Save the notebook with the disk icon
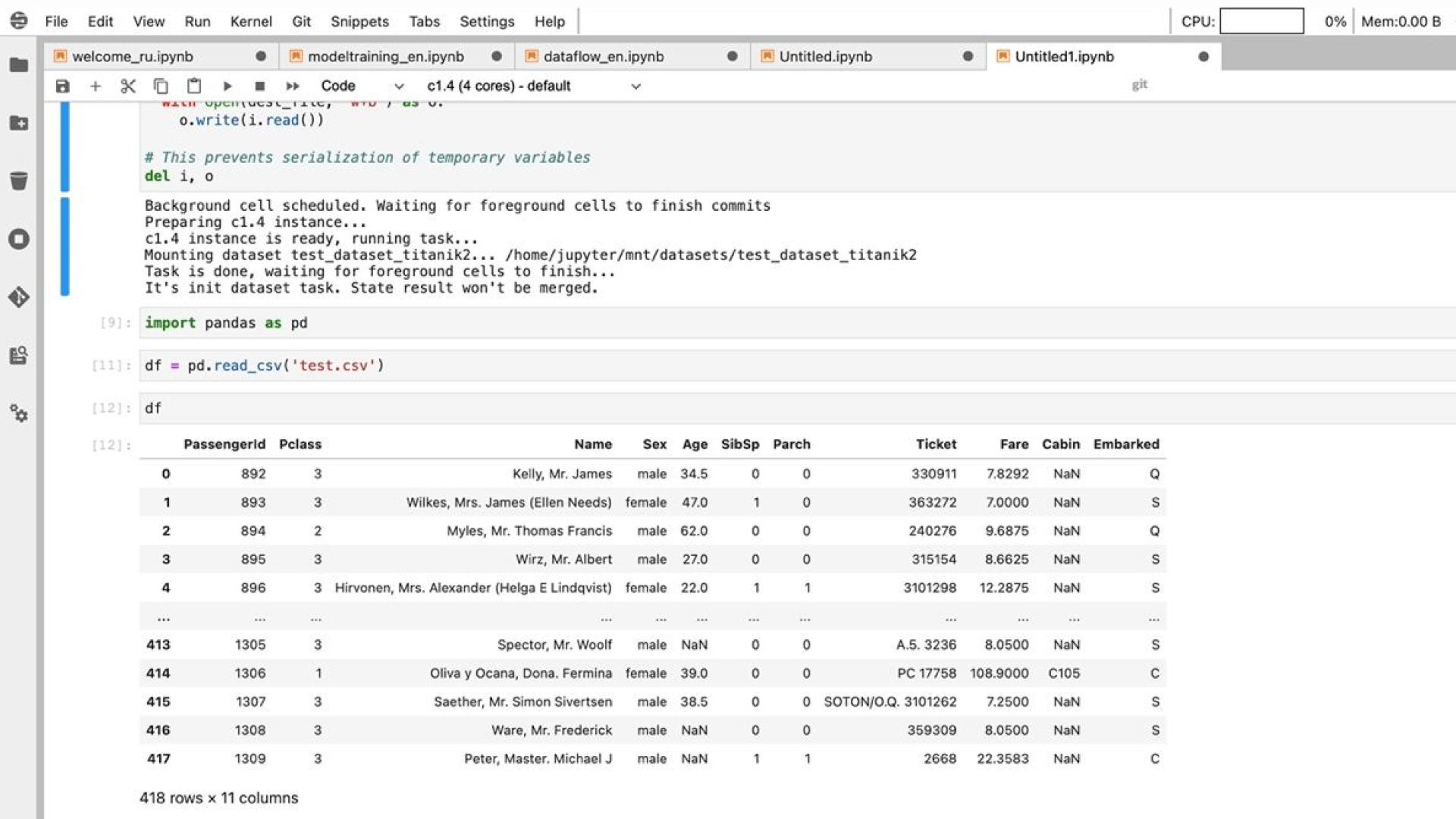Viewport: 1456px width, 819px height. (x=63, y=86)
